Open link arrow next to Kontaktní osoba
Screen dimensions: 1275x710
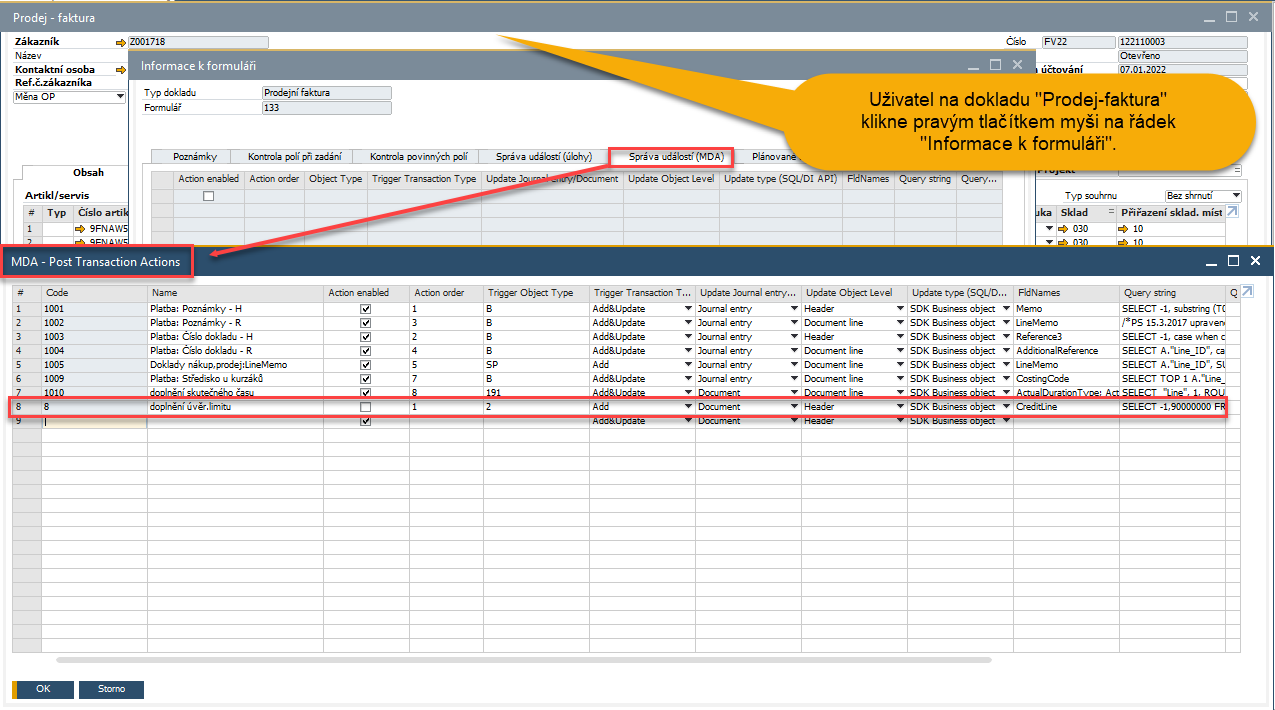122,70
